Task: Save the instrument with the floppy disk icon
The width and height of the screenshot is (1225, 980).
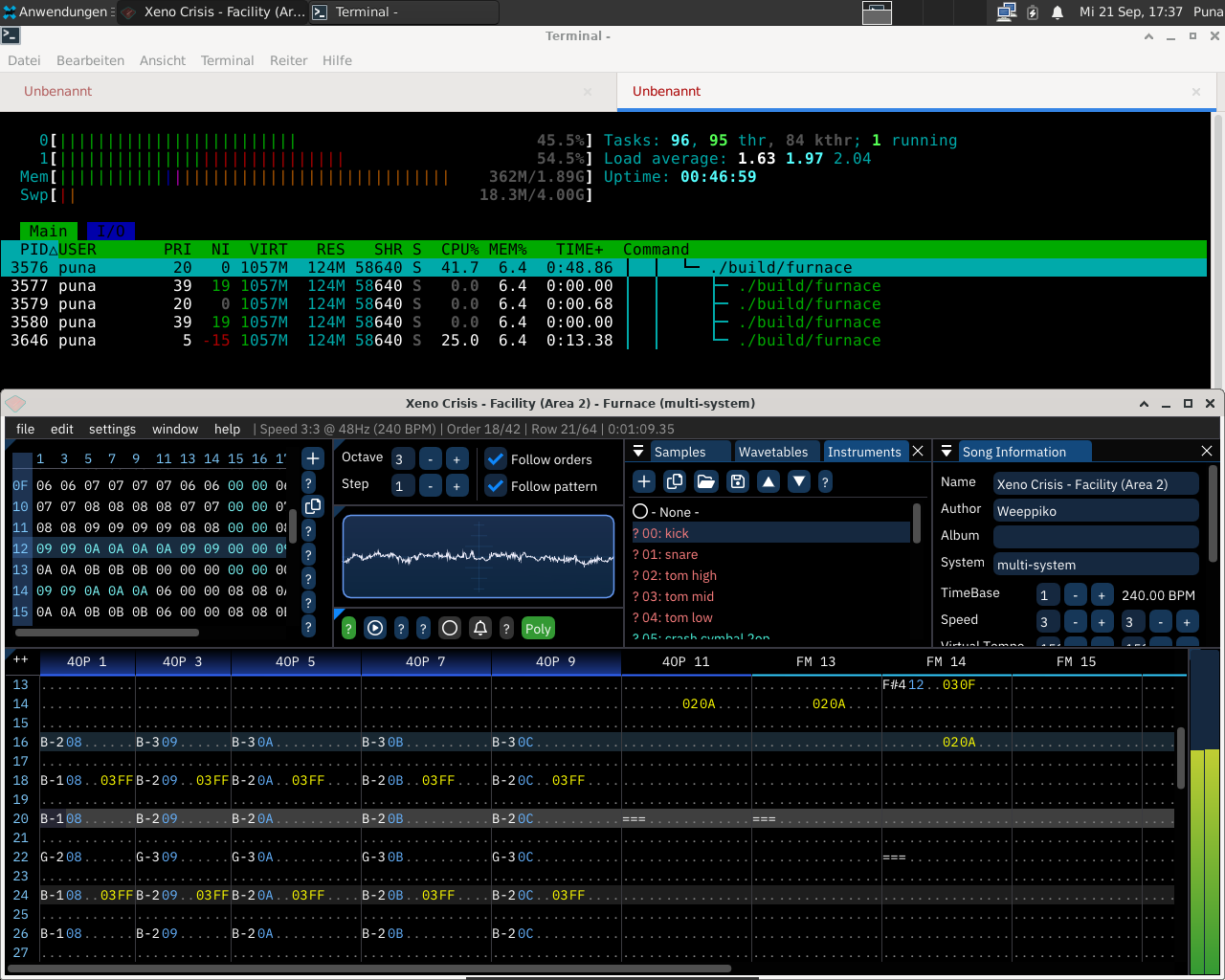Action: click(x=738, y=481)
